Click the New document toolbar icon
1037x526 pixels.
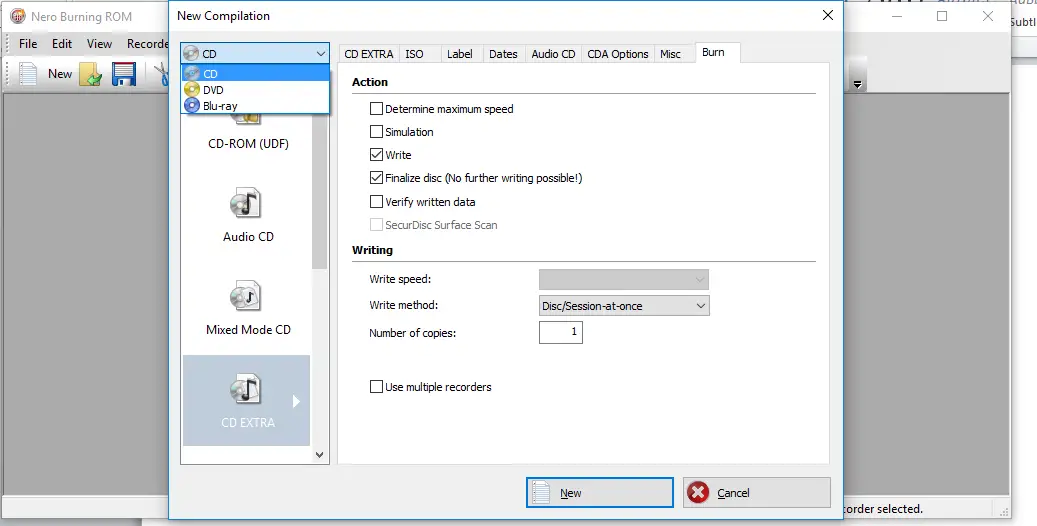pyautogui.click(x=27, y=73)
